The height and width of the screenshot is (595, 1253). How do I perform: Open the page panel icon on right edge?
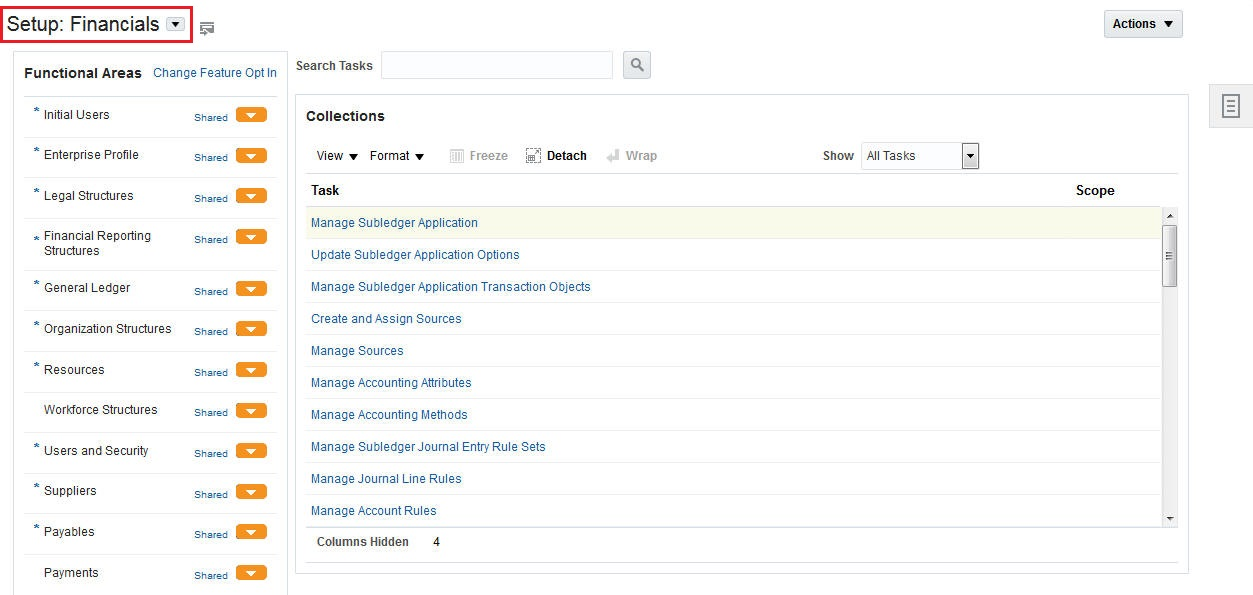pyautogui.click(x=1231, y=106)
